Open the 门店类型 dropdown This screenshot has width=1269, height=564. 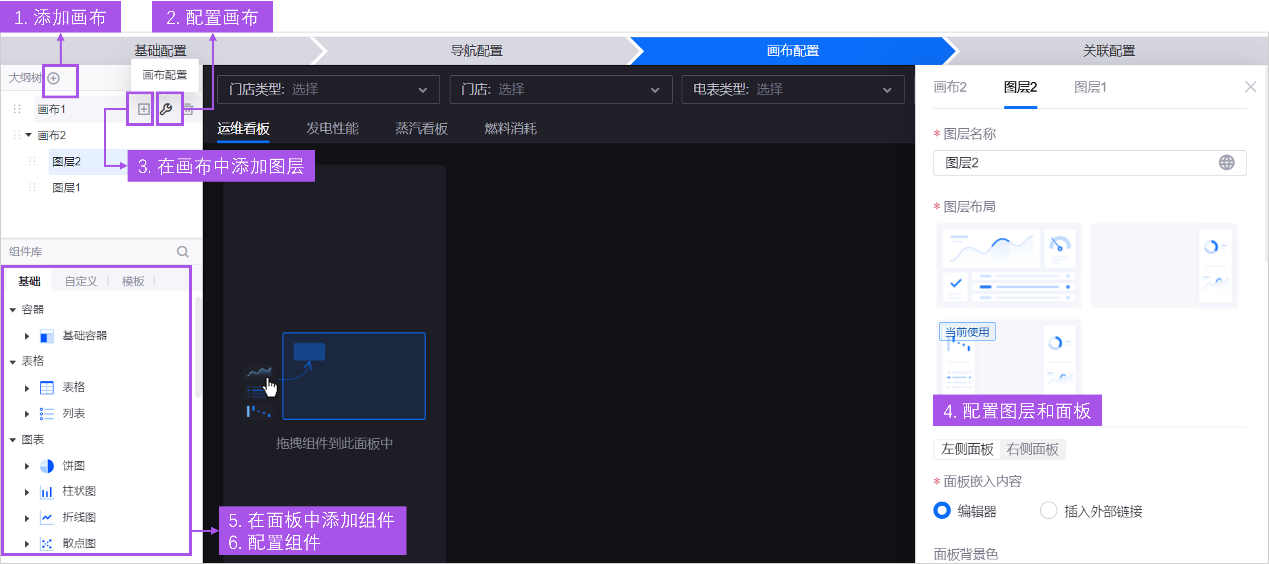click(329, 89)
